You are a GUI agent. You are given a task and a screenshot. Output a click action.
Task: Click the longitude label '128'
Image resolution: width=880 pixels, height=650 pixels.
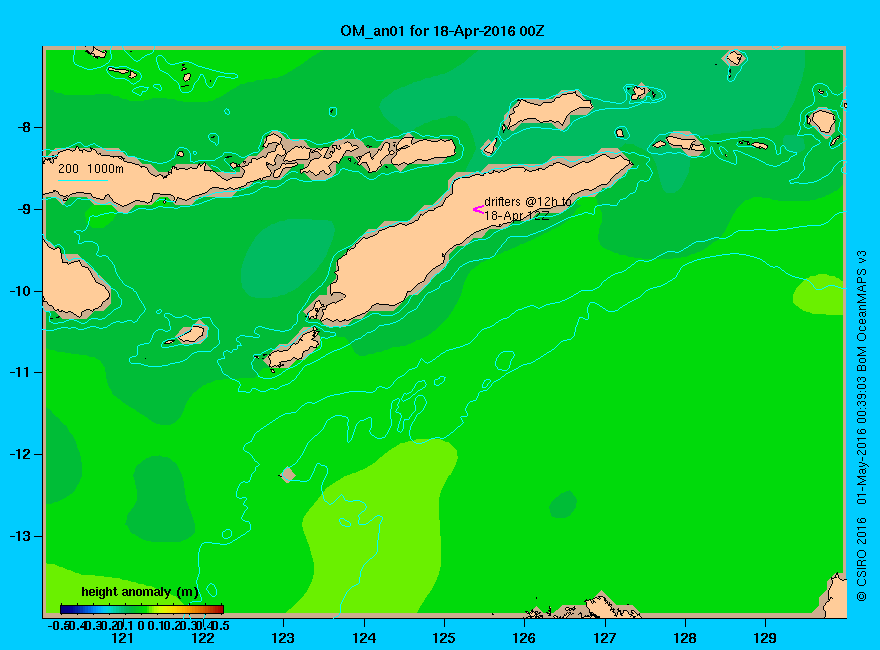point(685,638)
